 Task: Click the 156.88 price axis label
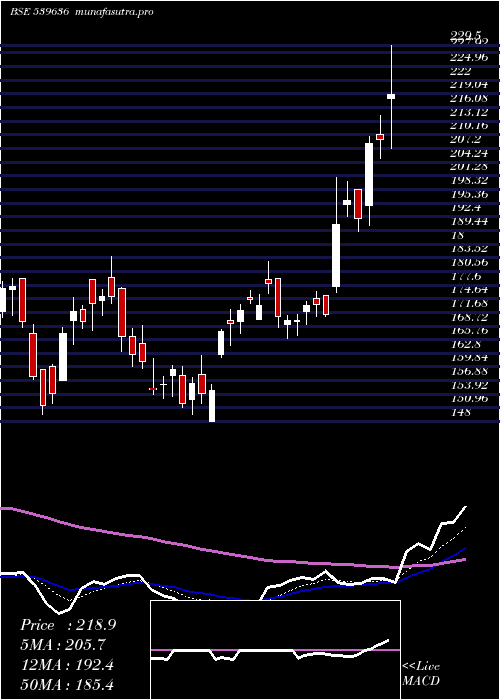point(470,372)
